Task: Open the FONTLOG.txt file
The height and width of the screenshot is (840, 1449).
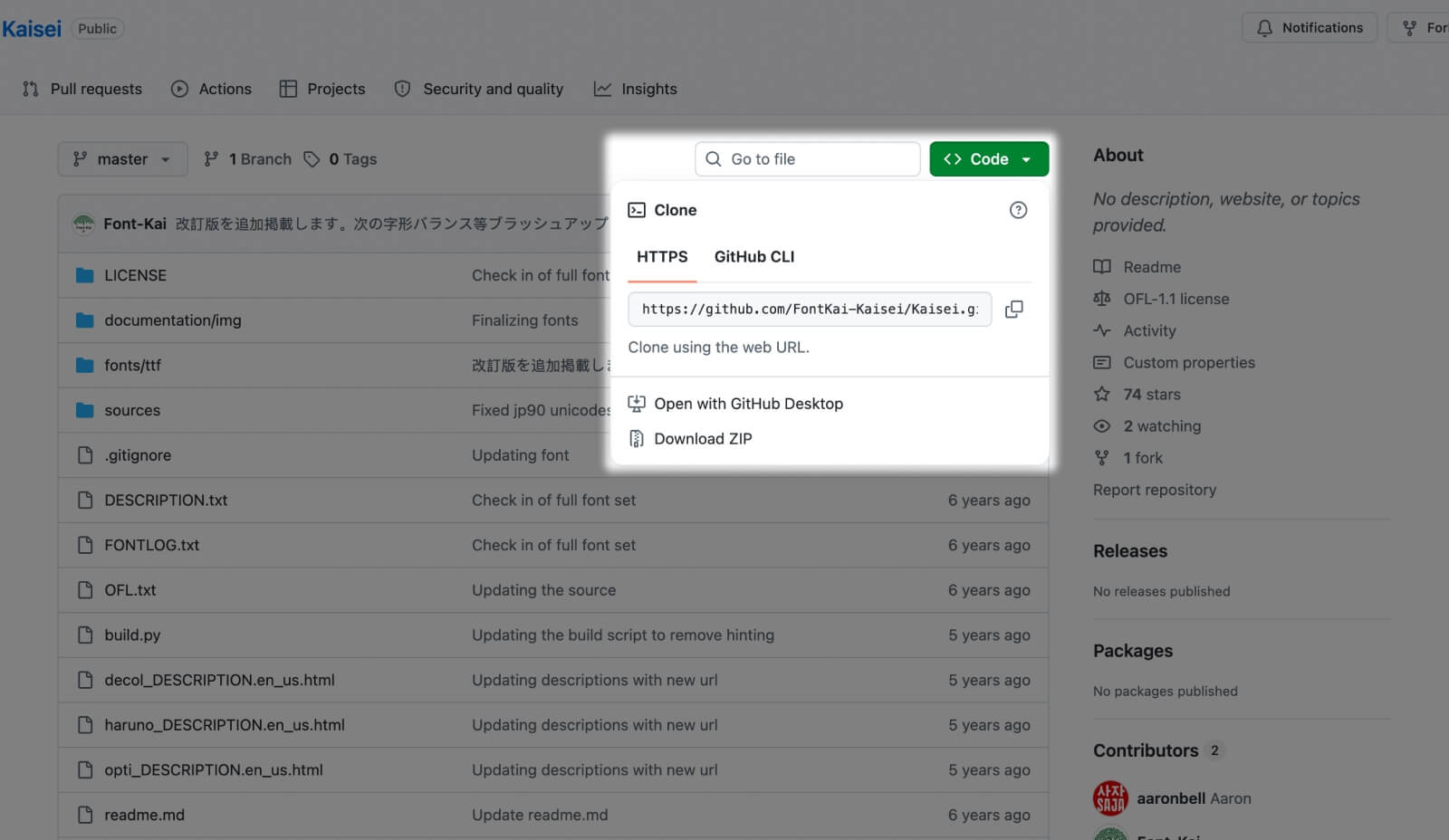Action: 152,545
